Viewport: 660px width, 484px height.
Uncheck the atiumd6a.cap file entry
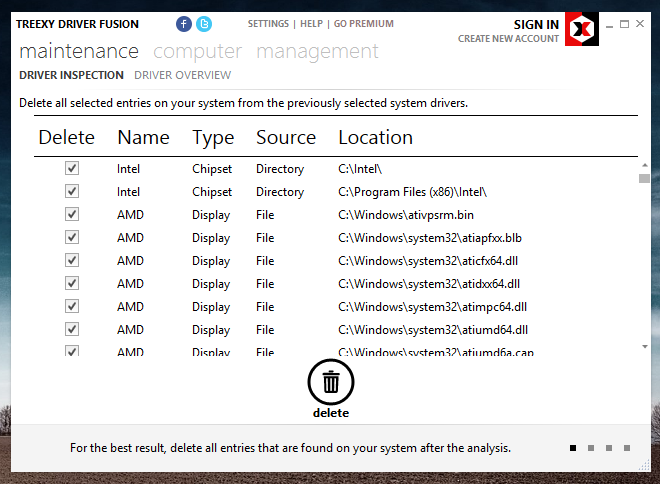[72, 351]
